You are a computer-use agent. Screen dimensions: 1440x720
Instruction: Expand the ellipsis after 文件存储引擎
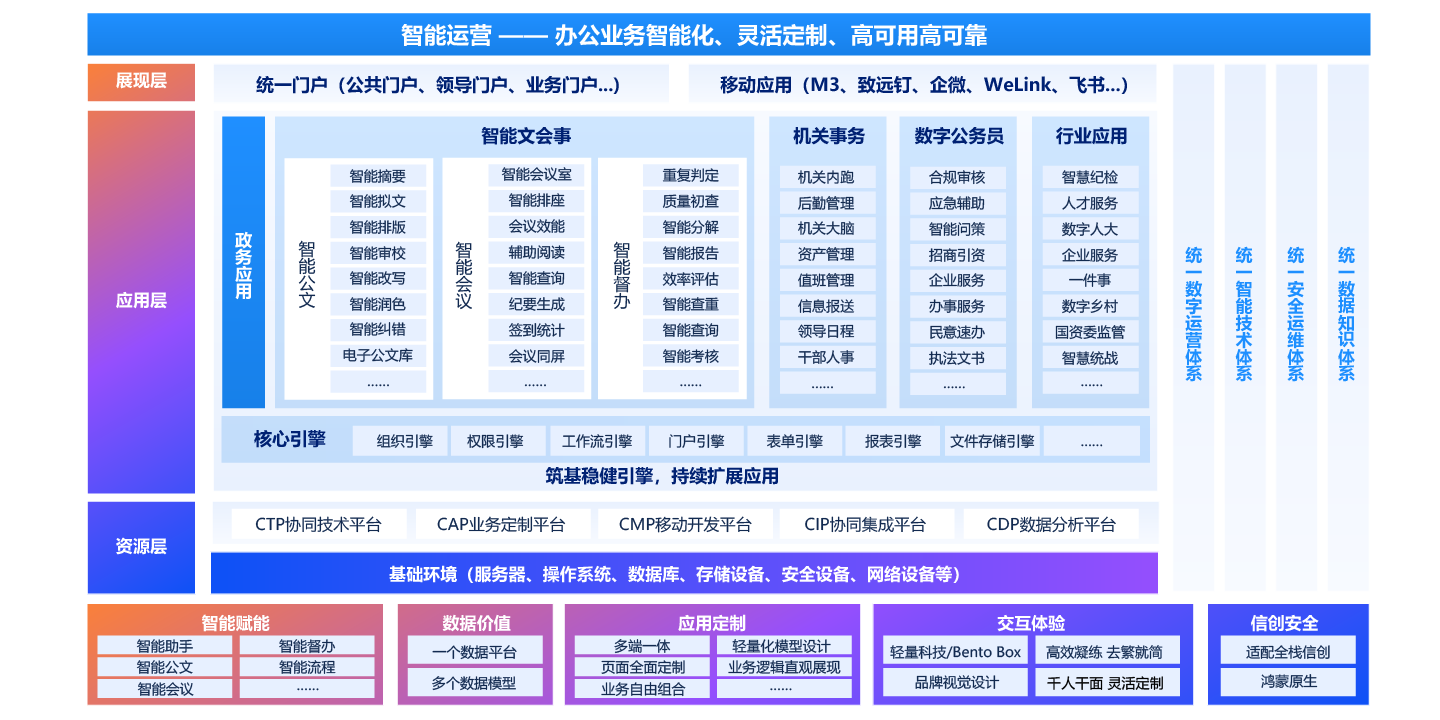1093,440
